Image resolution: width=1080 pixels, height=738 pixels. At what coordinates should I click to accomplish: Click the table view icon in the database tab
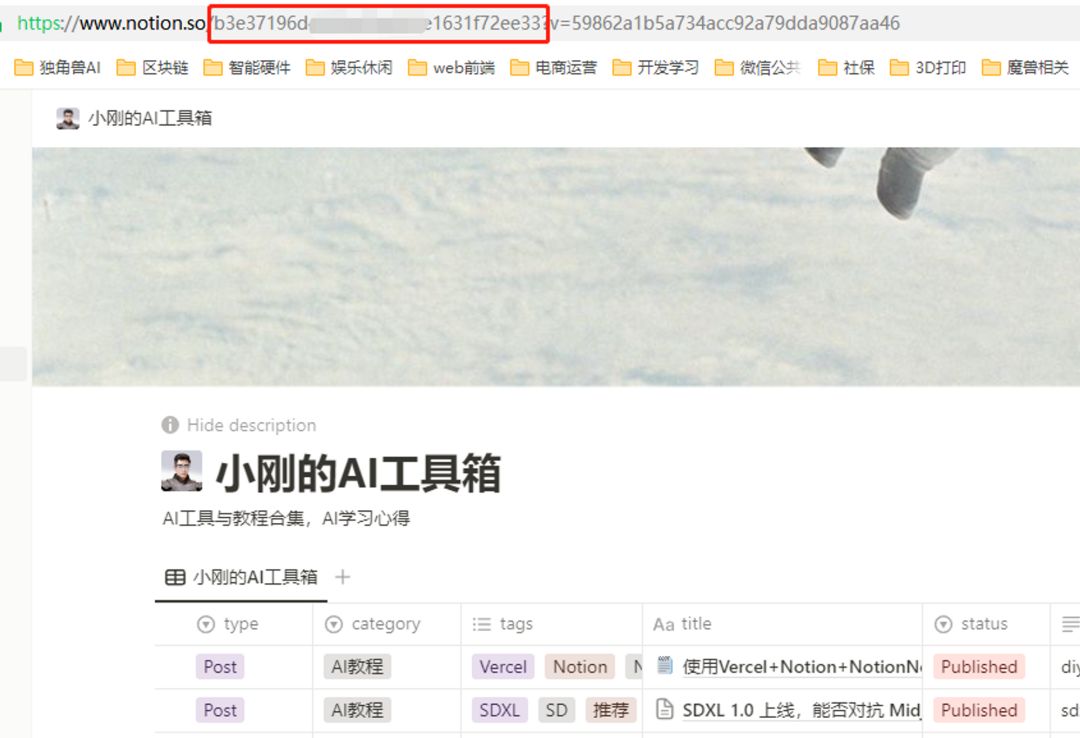tap(175, 577)
